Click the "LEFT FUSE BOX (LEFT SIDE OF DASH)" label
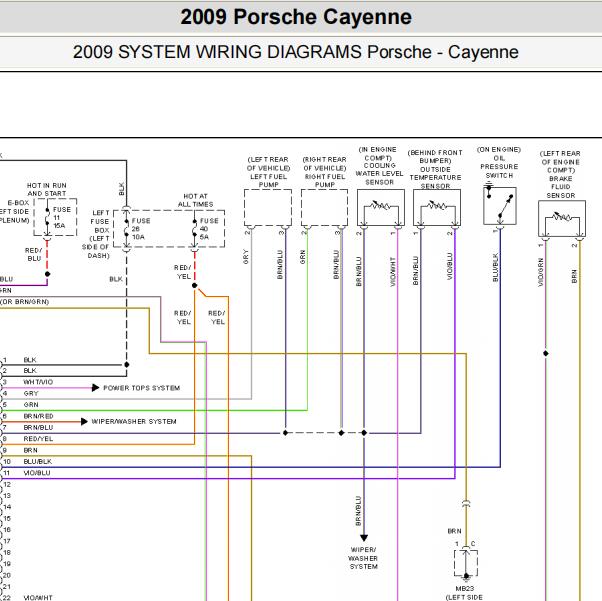This screenshot has height=601, width=602. click(x=96, y=234)
